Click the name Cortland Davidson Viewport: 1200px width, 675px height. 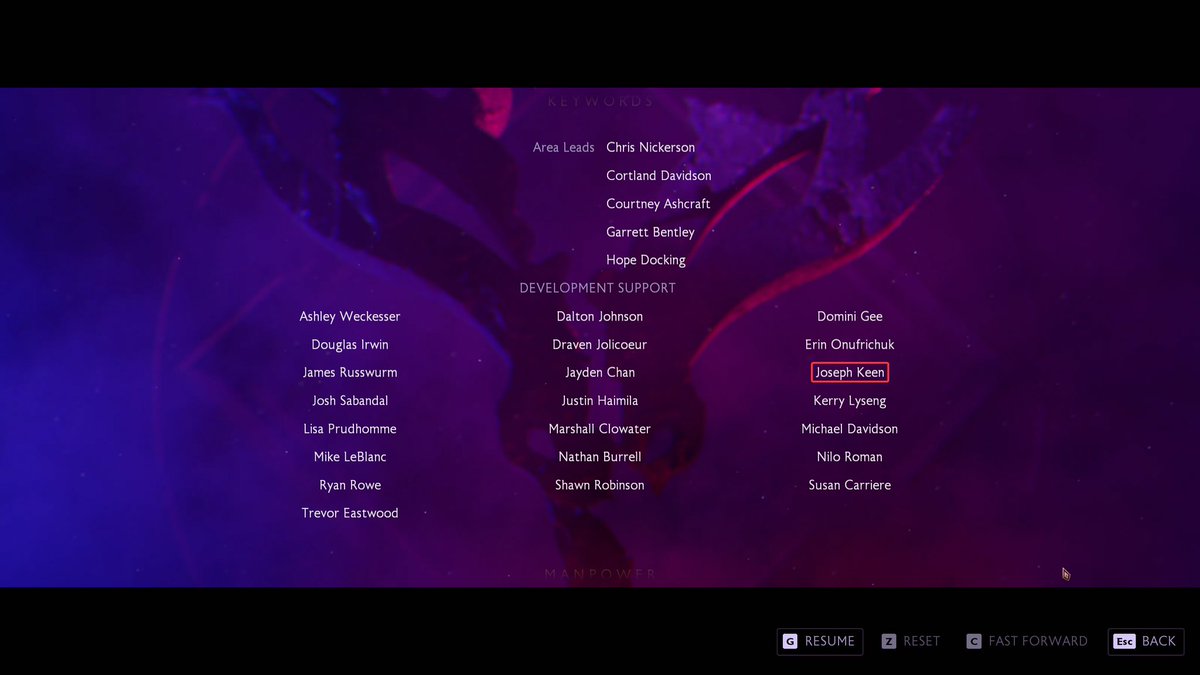point(659,175)
